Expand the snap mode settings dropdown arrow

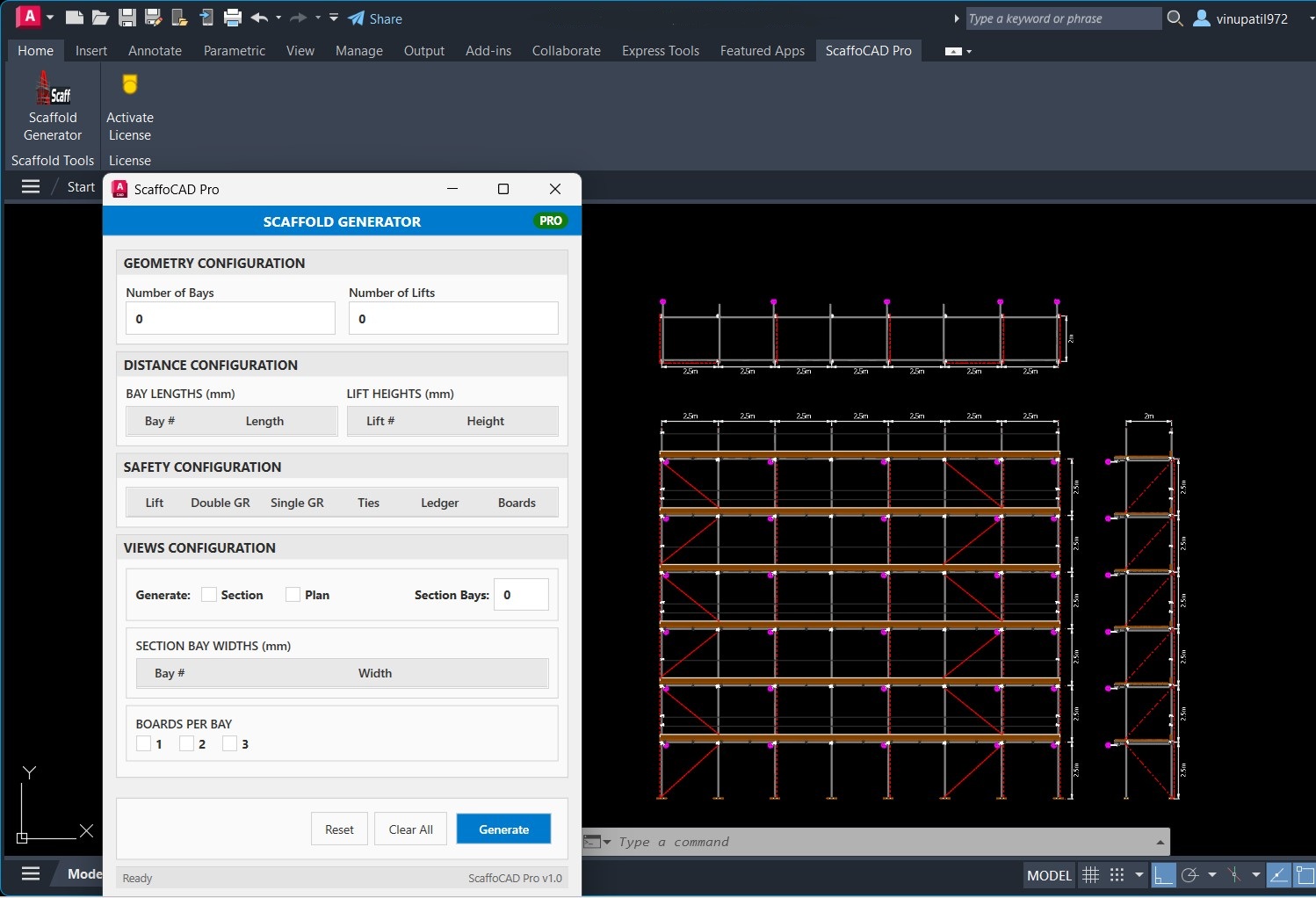click(1139, 875)
